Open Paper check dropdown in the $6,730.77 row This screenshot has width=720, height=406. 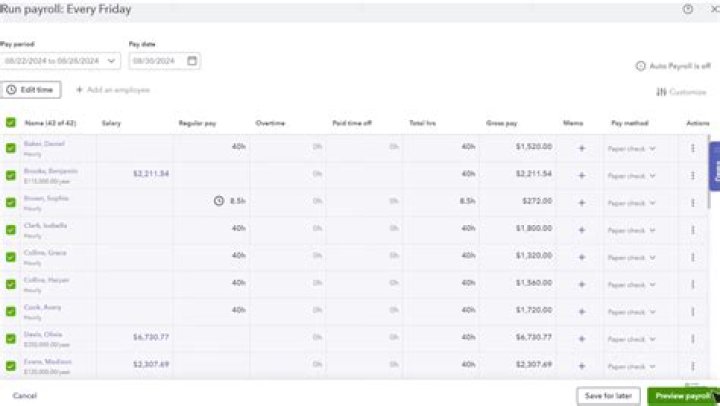pyautogui.click(x=631, y=339)
